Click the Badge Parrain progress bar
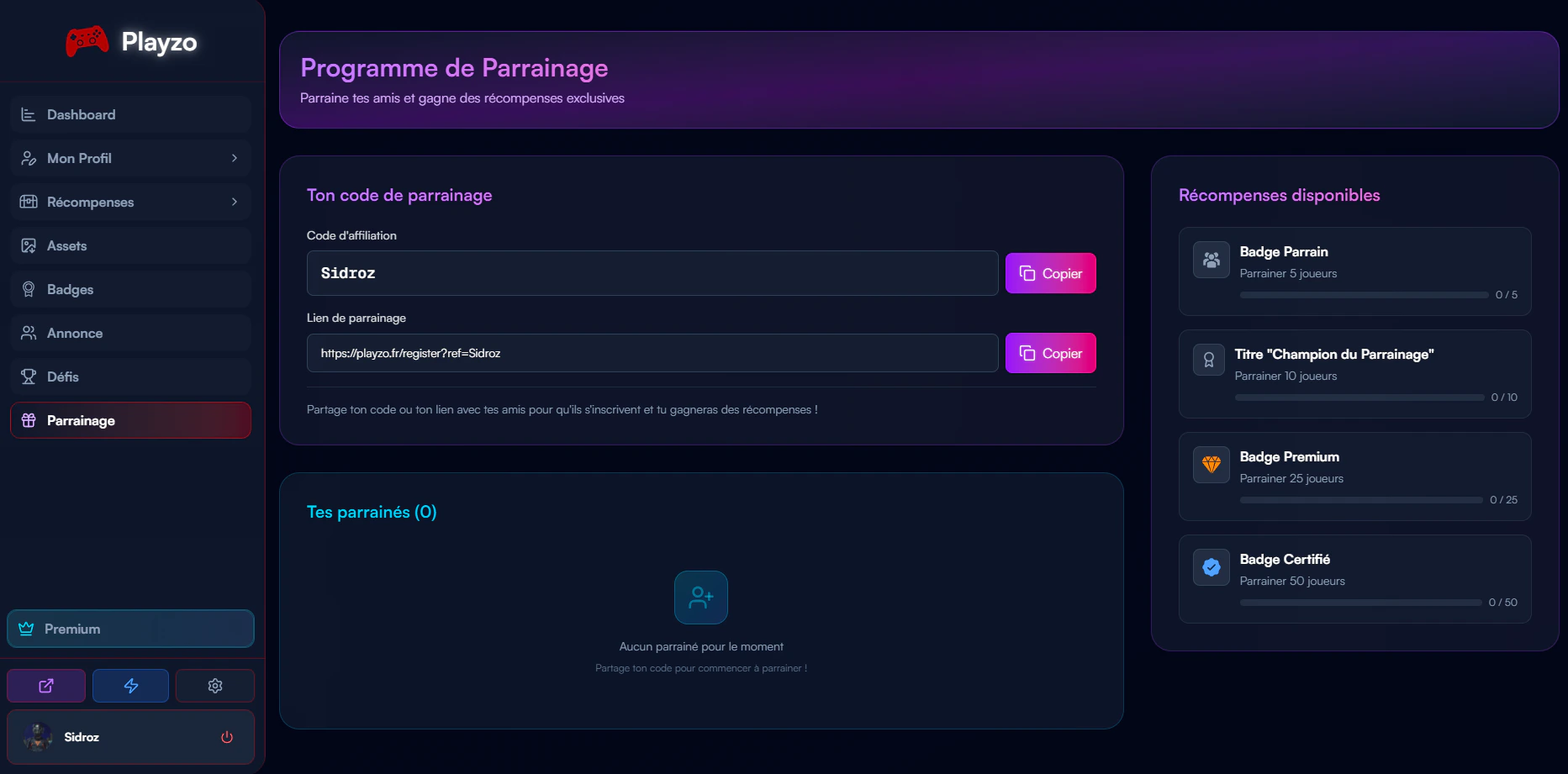Viewport: 1568px width, 774px height. coord(1362,295)
